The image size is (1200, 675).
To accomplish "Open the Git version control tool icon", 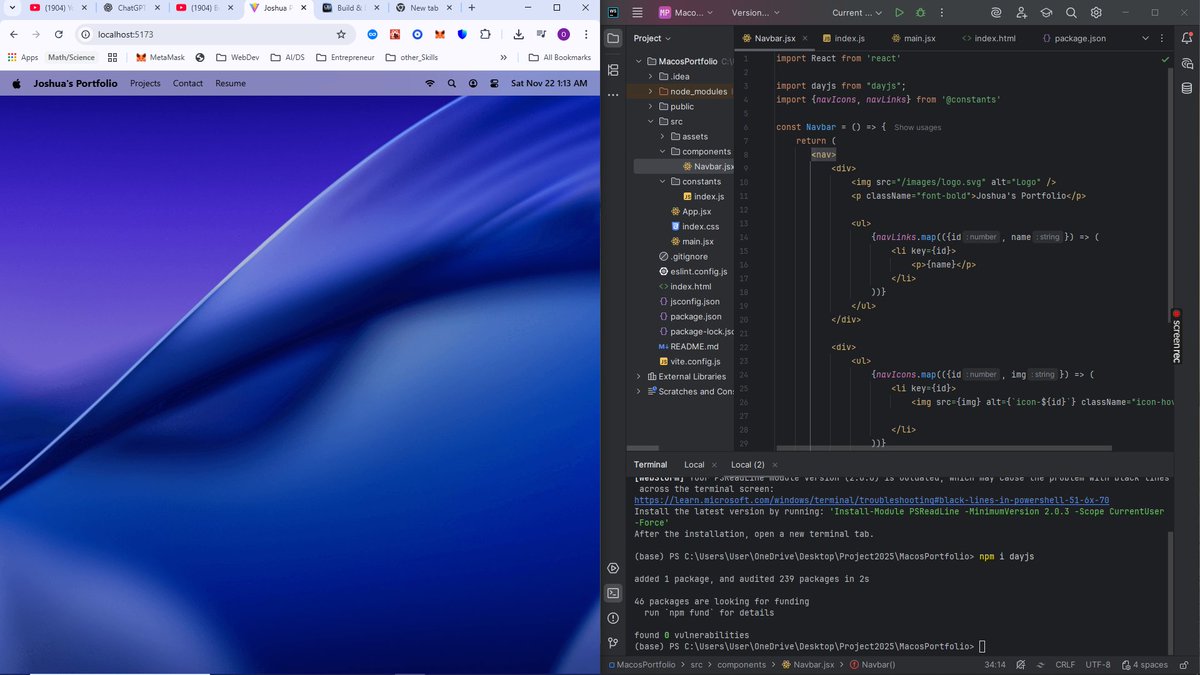I will [x=613, y=644].
